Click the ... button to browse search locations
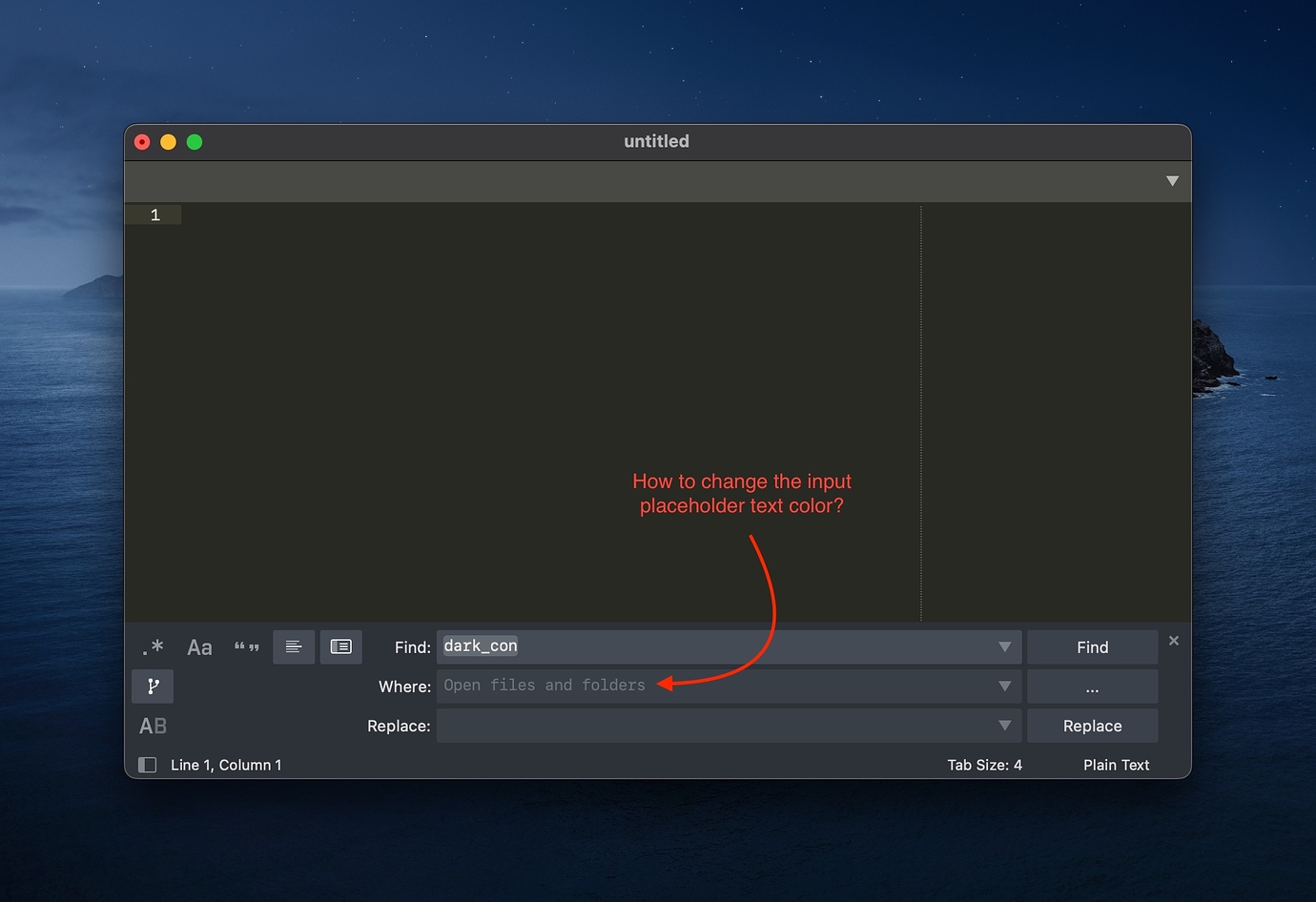 pyautogui.click(x=1092, y=686)
